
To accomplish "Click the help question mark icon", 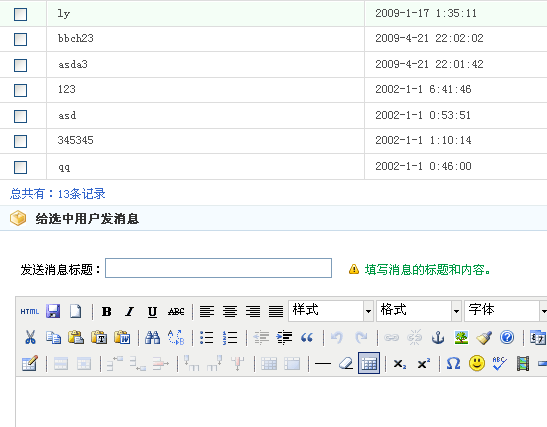I will click(x=507, y=337).
